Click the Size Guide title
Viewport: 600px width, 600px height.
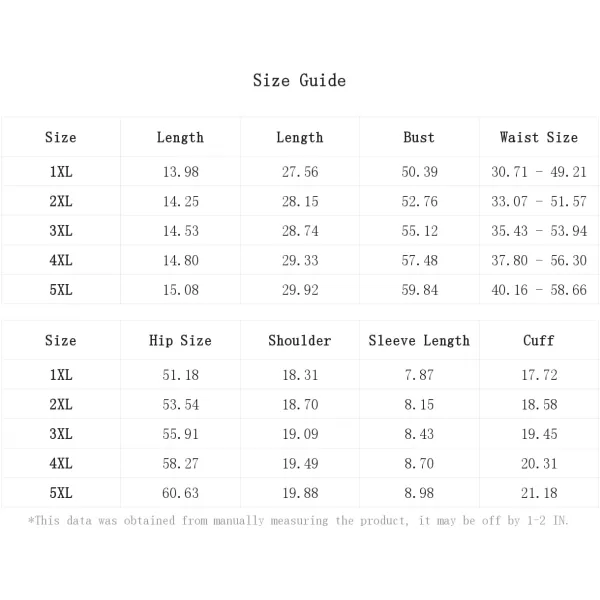[x=299, y=81]
